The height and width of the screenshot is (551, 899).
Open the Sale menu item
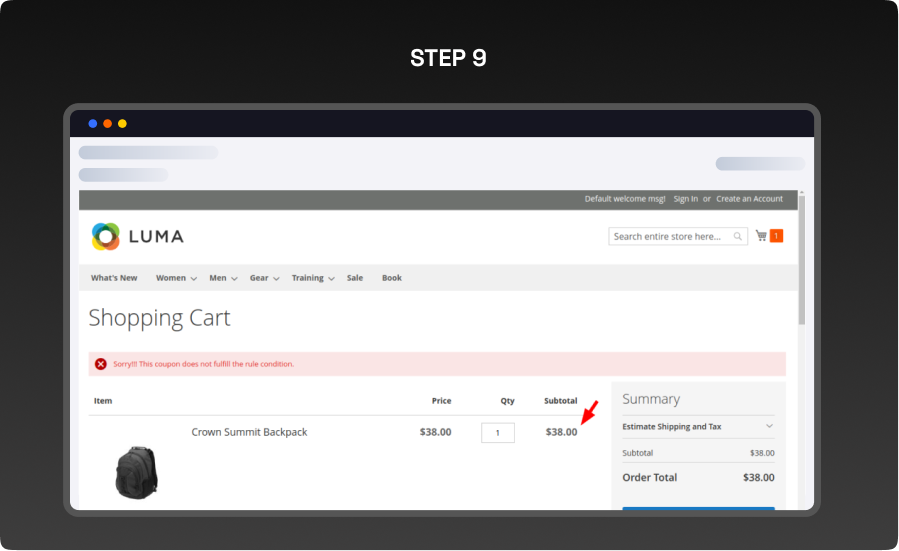coord(355,278)
